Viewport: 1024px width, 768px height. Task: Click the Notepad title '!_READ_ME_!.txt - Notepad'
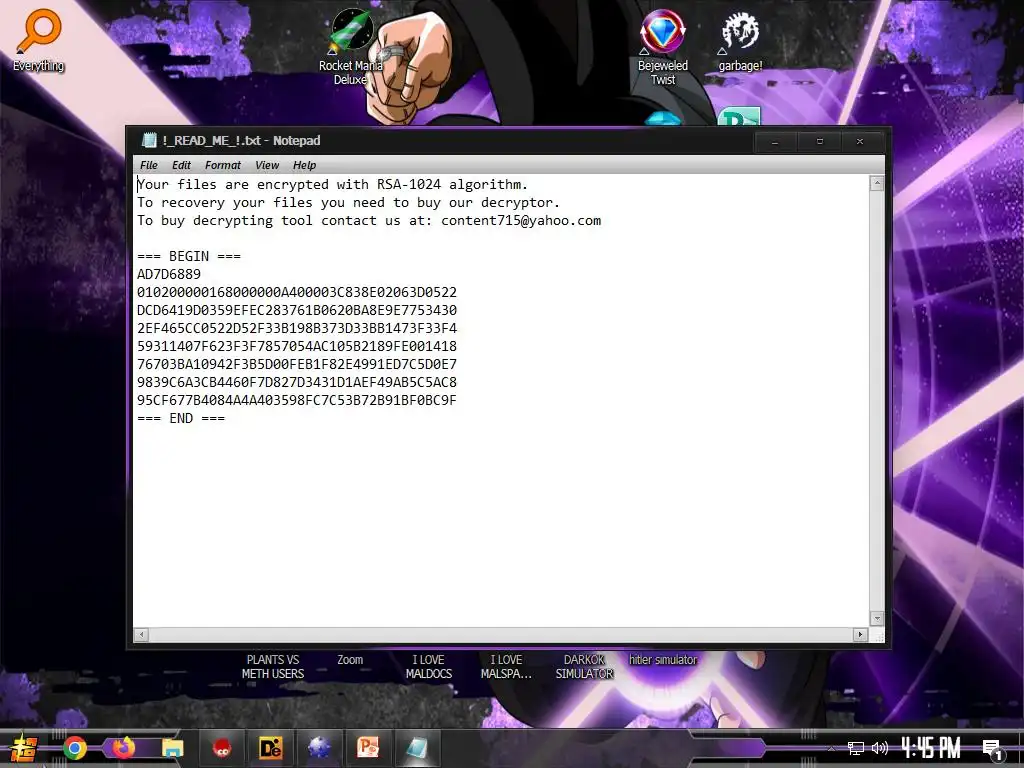[241, 140]
